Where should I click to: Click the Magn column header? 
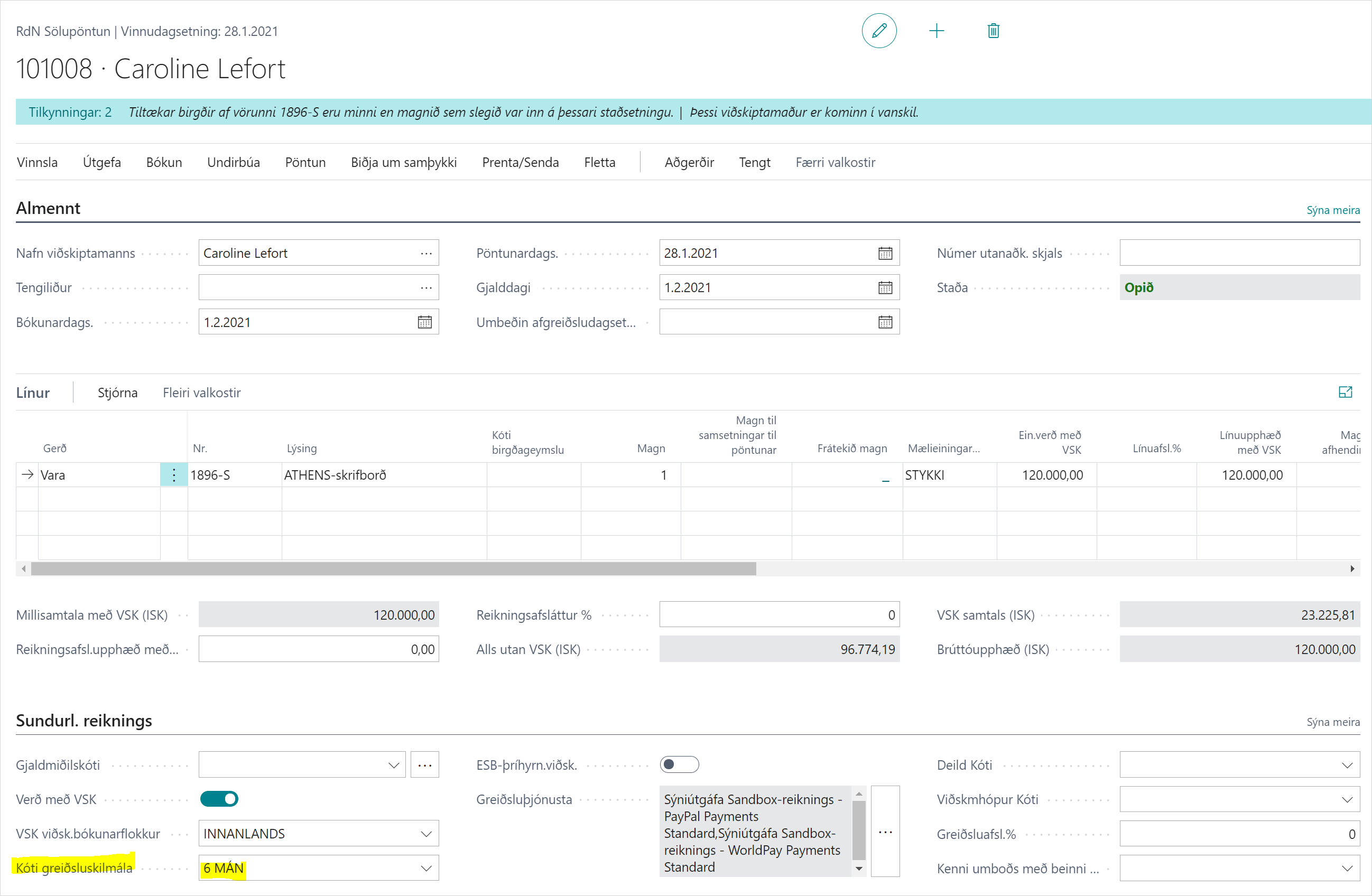pos(651,449)
